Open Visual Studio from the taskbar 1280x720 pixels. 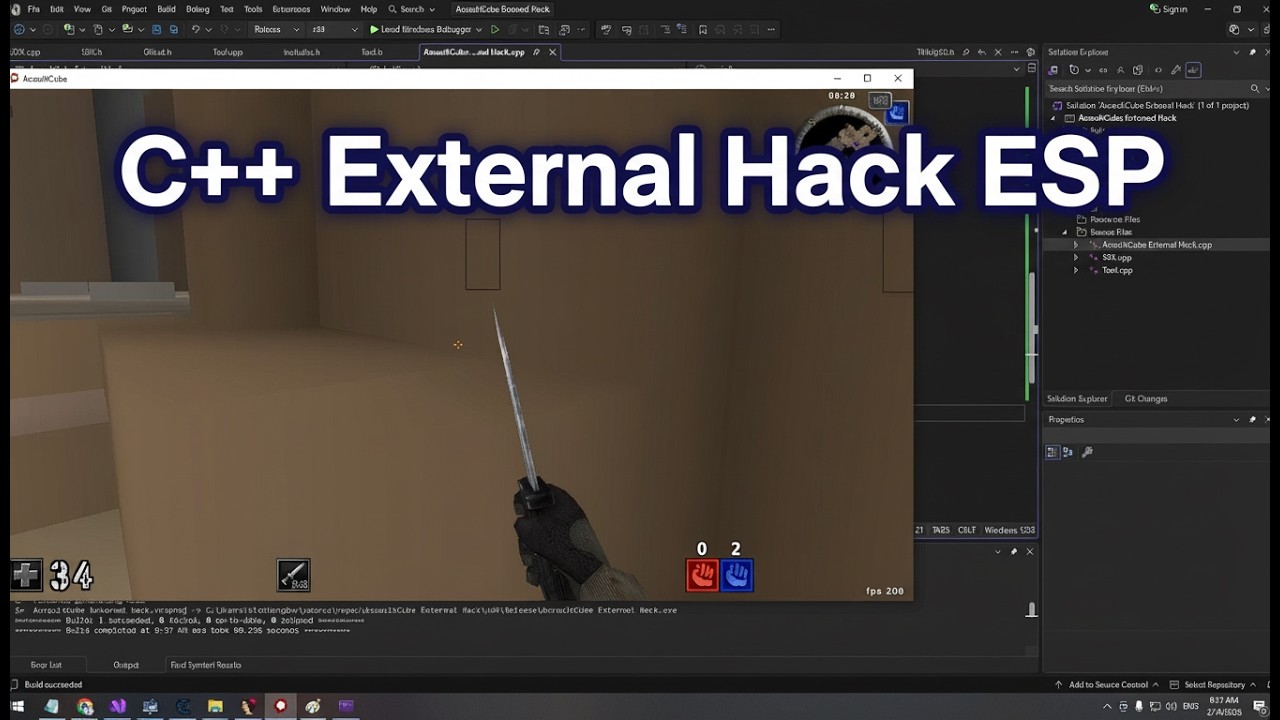coord(118,706)
